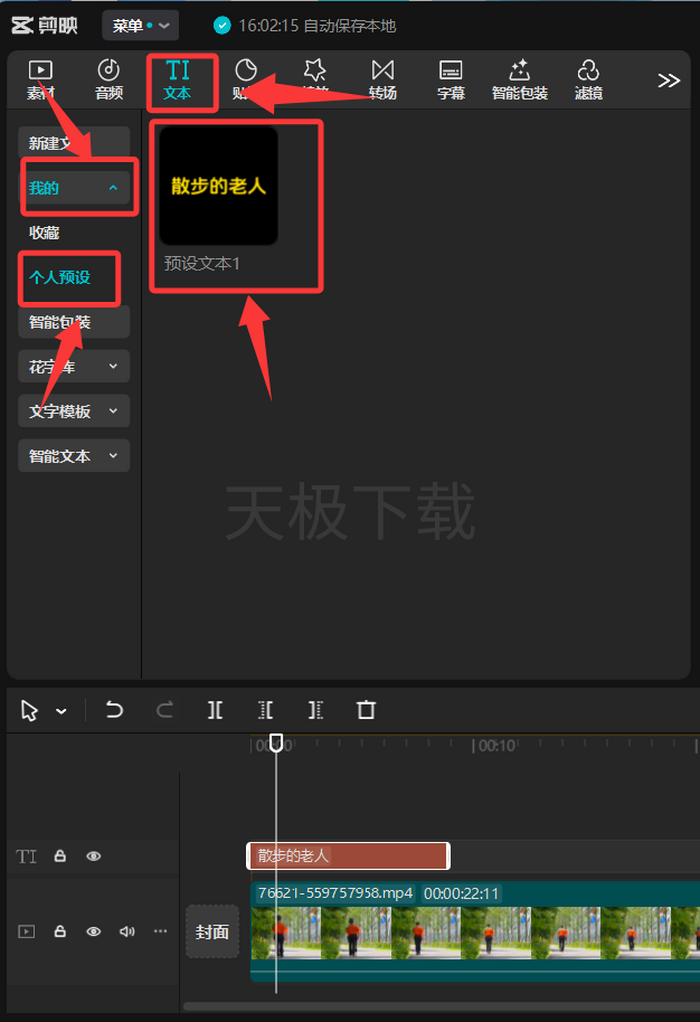
Task: Click the text track TI icon
Action: (x=26, y=856)
